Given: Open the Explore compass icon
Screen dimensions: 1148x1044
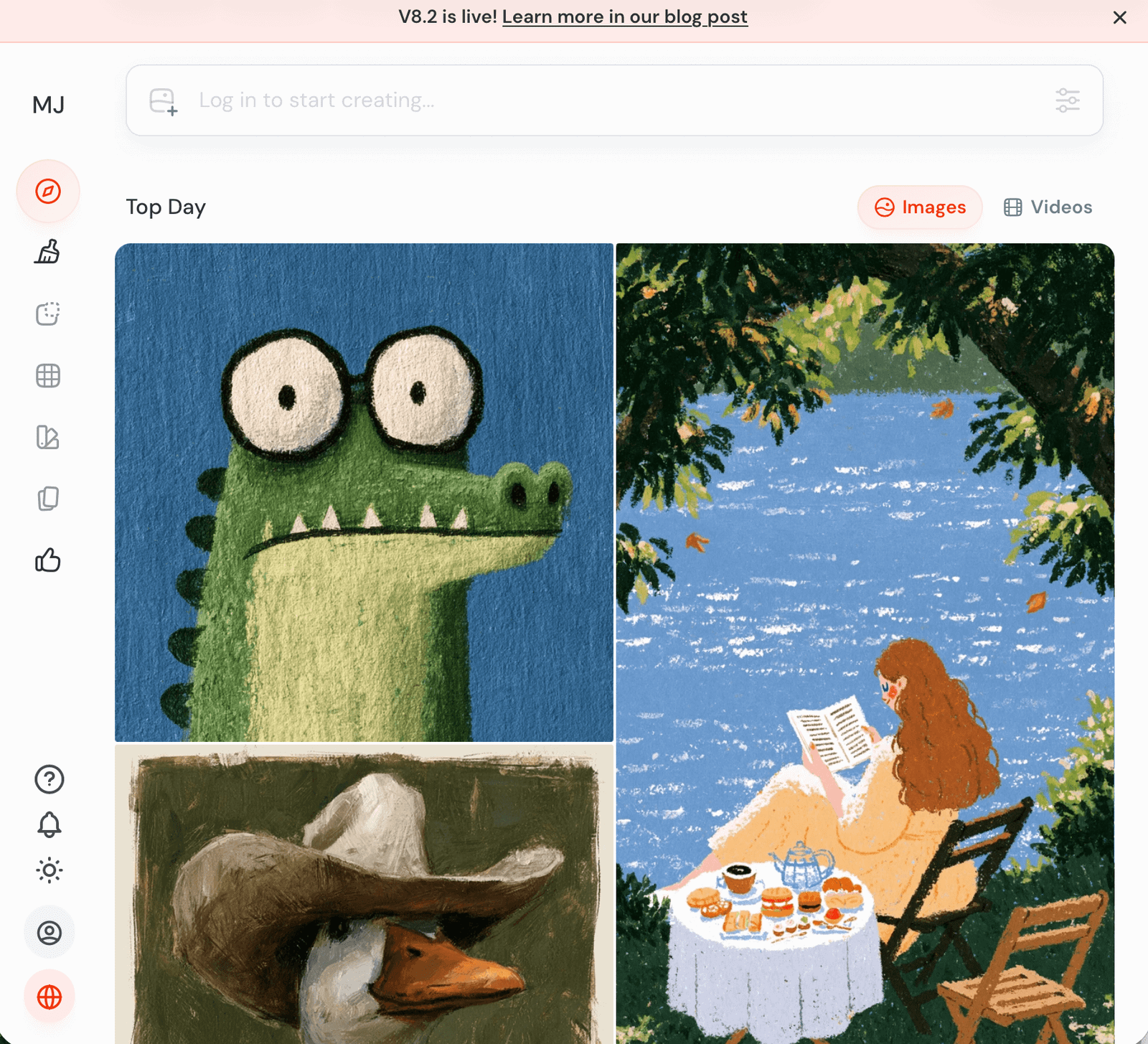Looking at the screenshot, I should pos(48,191).
